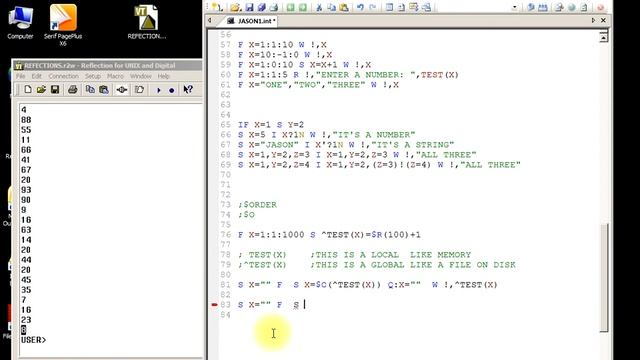Click editor vertical scrollbar up arrow
This screenshot has height=360, width=640.
click(x=604, y=37)
